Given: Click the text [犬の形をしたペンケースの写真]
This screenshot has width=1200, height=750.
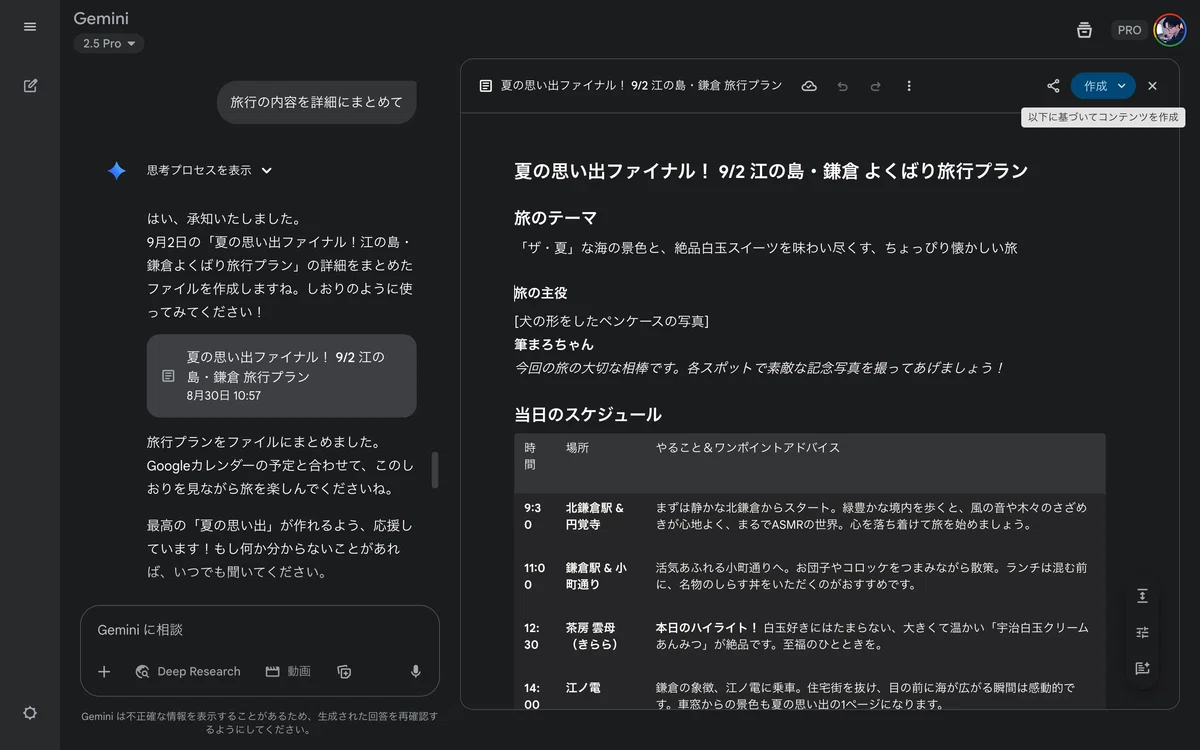Looking at the screenshot, I should tap(611, 321).
